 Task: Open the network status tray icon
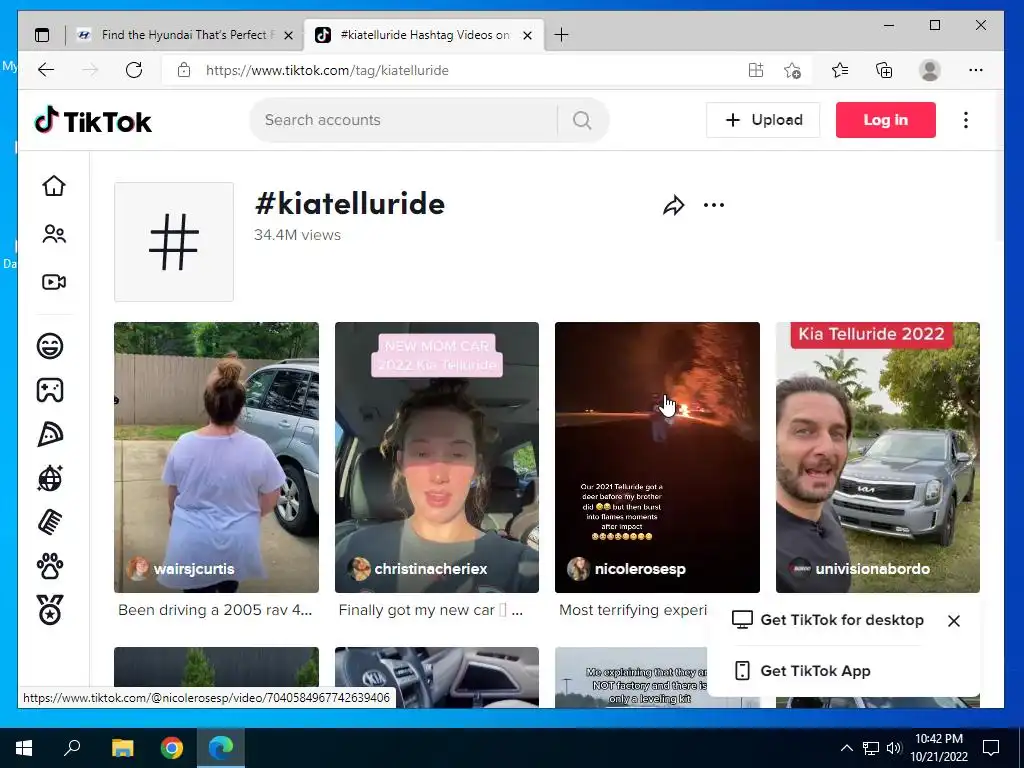coord(871,748)
